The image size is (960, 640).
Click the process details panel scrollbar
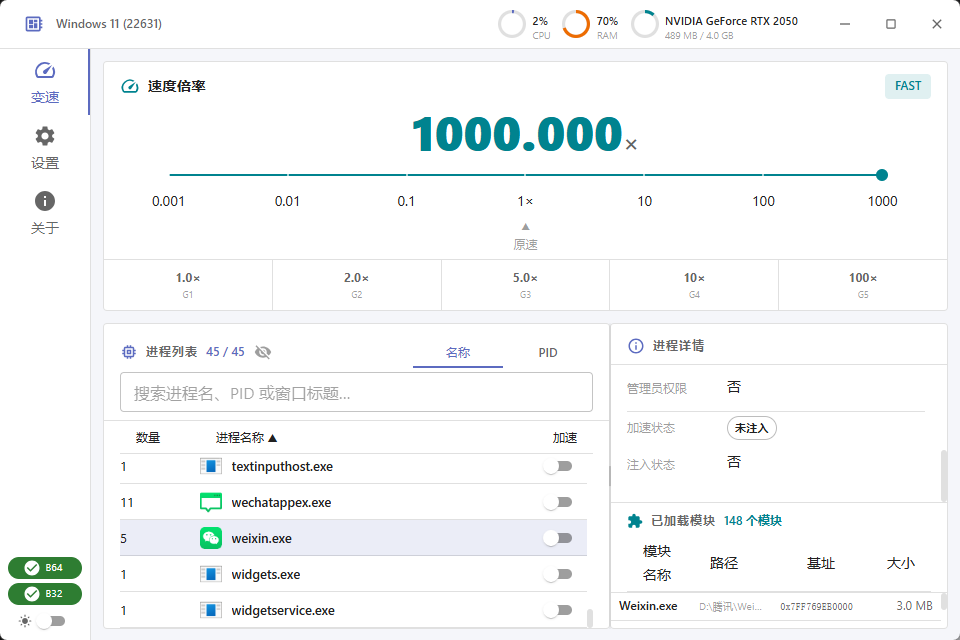(943, 476)
